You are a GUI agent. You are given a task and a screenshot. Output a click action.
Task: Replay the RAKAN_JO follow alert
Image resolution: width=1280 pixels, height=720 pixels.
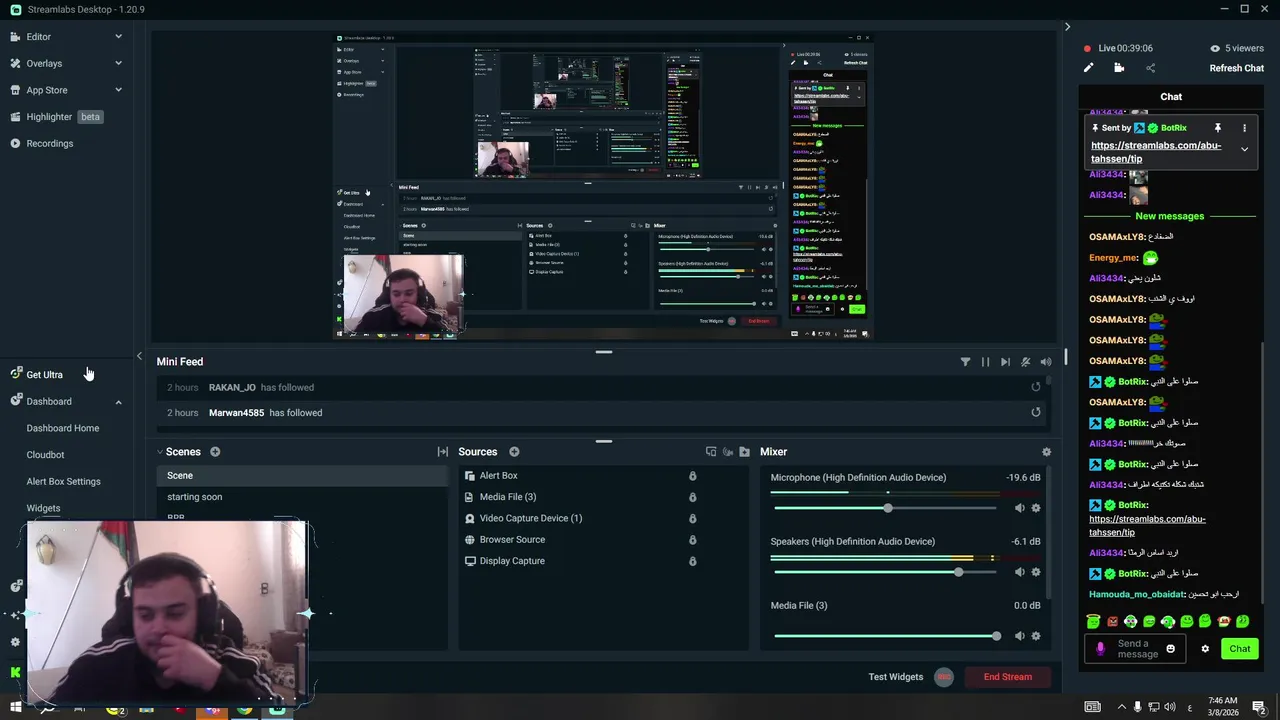(1036, 387)
